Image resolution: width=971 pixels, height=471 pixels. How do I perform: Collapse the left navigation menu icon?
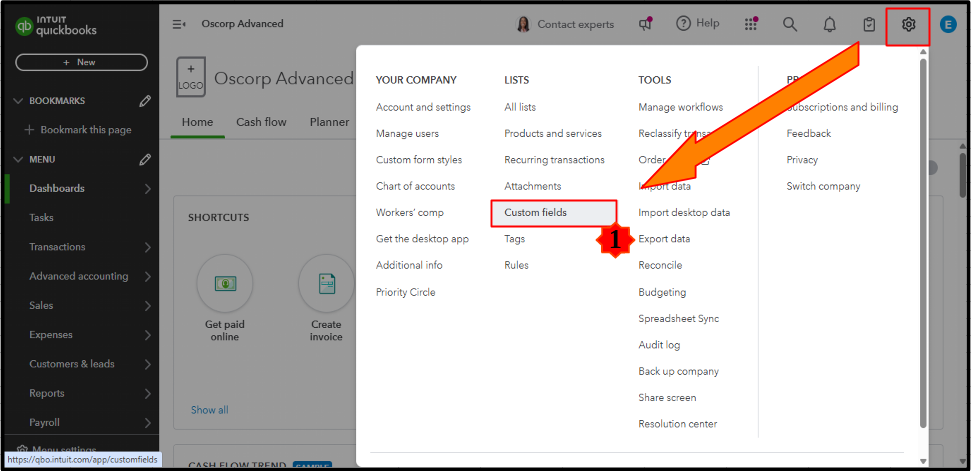[x=180, y=24]
